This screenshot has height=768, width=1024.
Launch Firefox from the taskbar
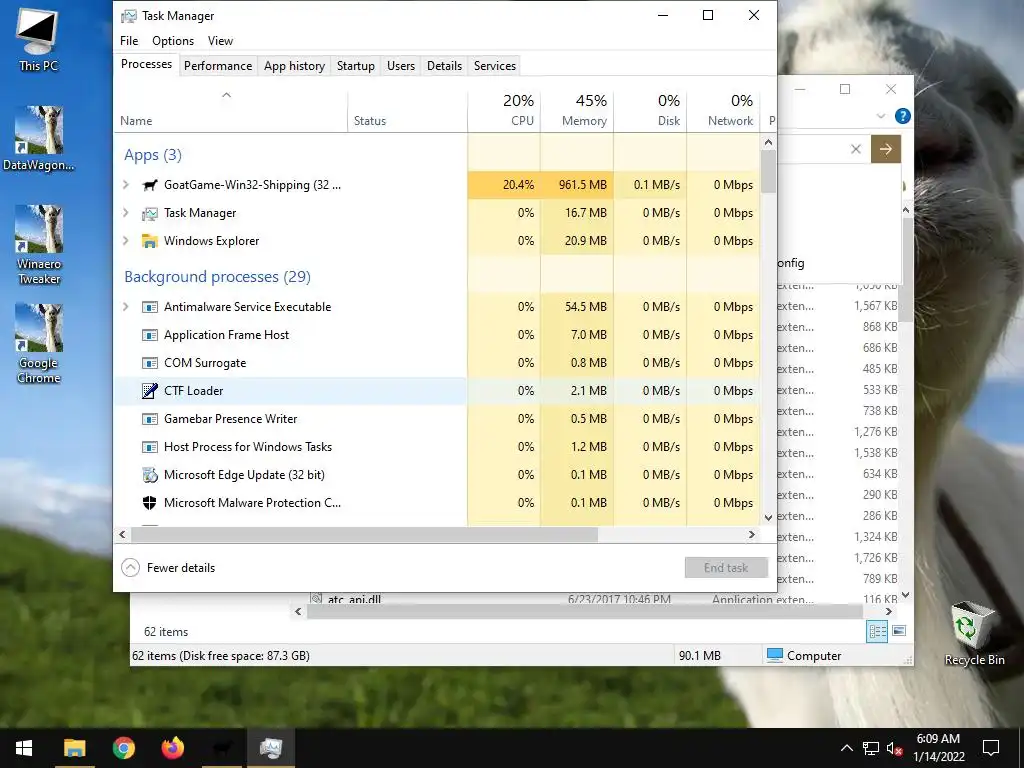[x=172, y=748]
